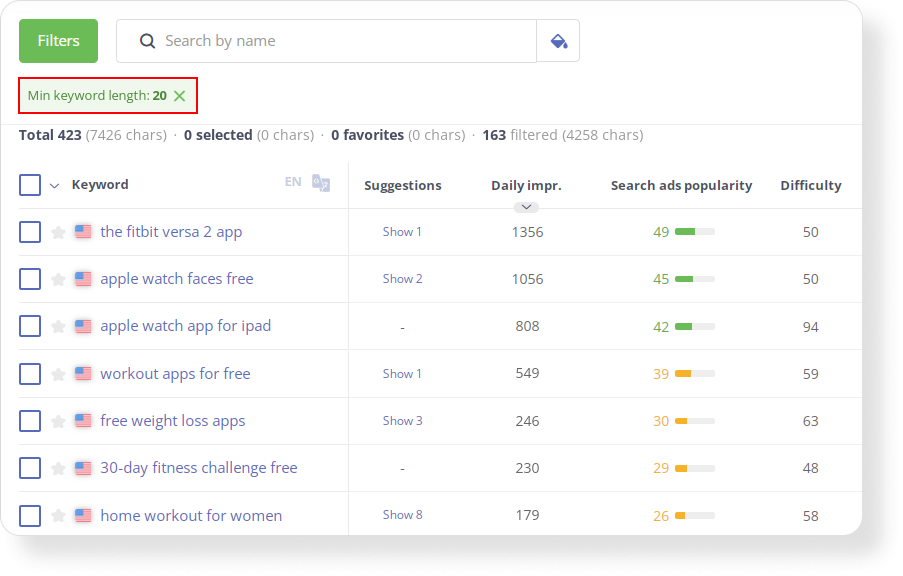903x576 pixels.
Task: Open 'free weight loss apps' keyword link
Action: point(172,421)
